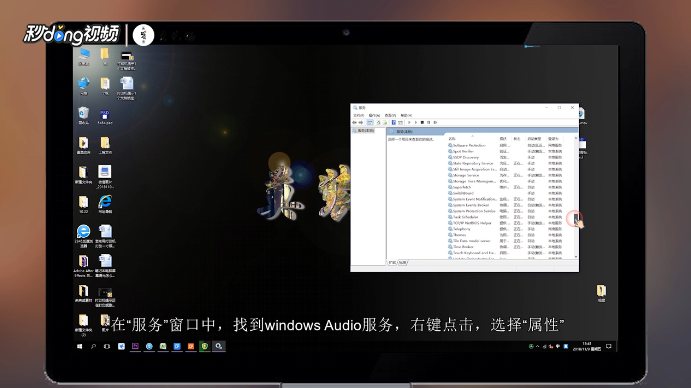Open the View menu in Services window
The image size is (691, 388).
390,116
